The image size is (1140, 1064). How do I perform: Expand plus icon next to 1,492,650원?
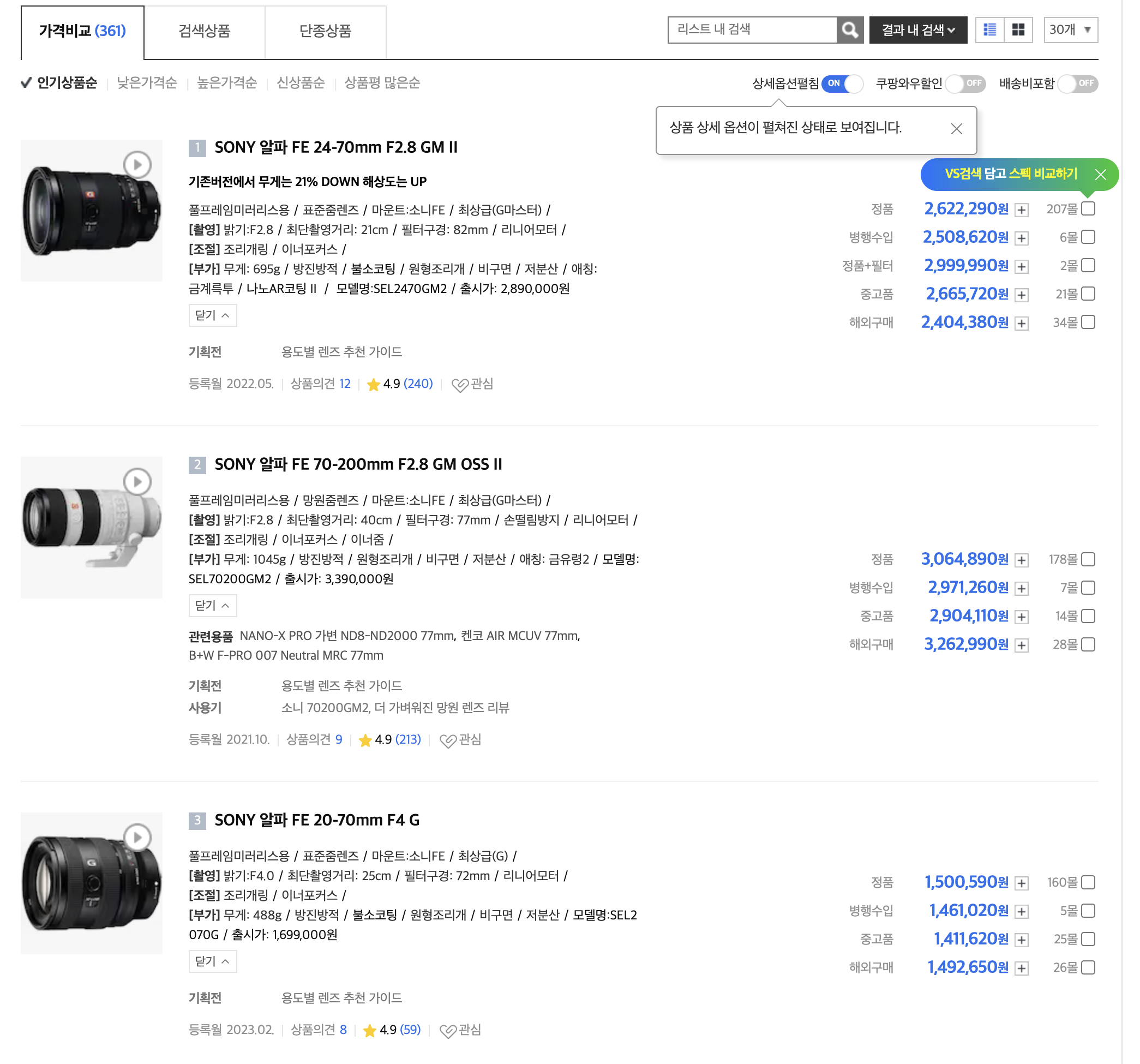pos(1021,969)
